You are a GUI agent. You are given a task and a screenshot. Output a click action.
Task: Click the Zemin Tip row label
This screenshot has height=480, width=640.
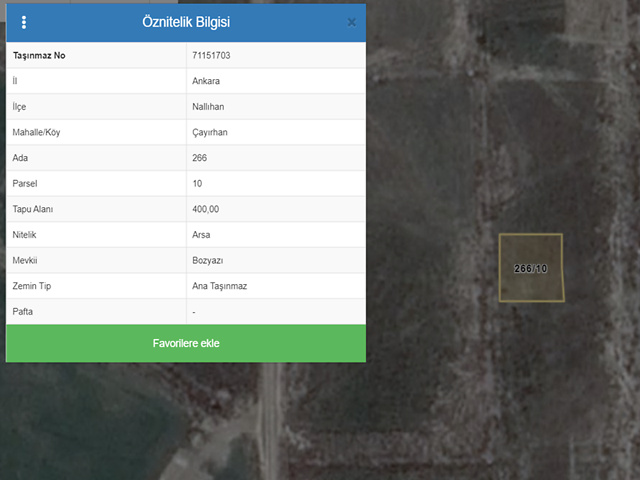point(33,286)
